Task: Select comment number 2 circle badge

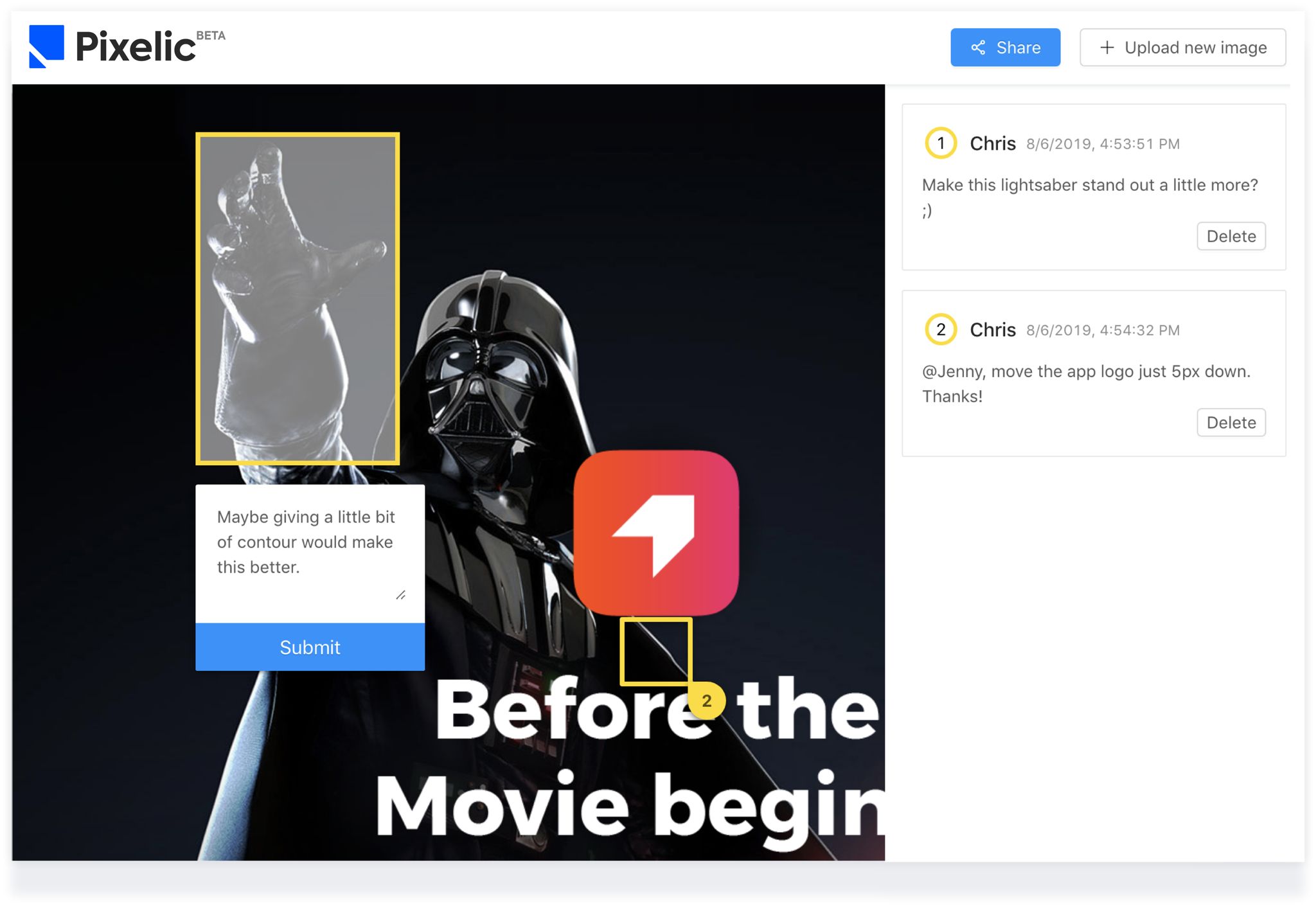Action: coord(940,330)
